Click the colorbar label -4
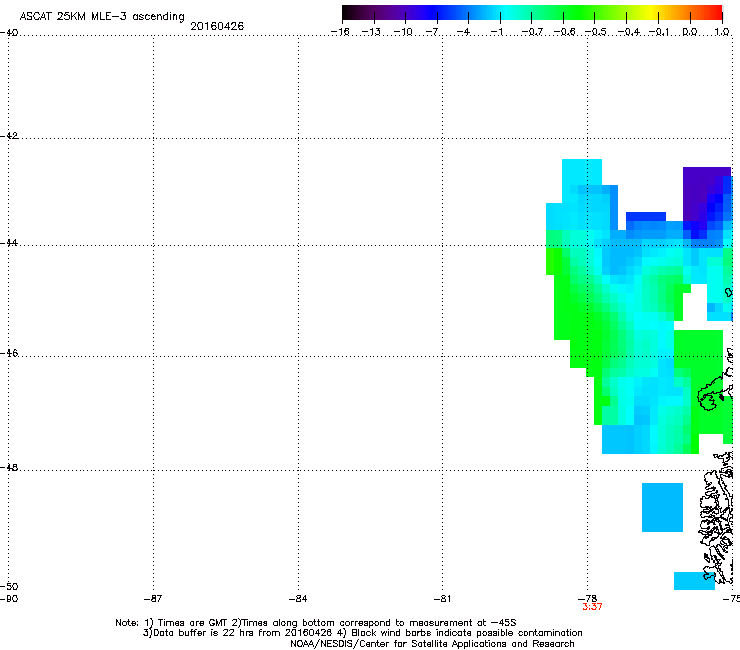 coord(464,32)
